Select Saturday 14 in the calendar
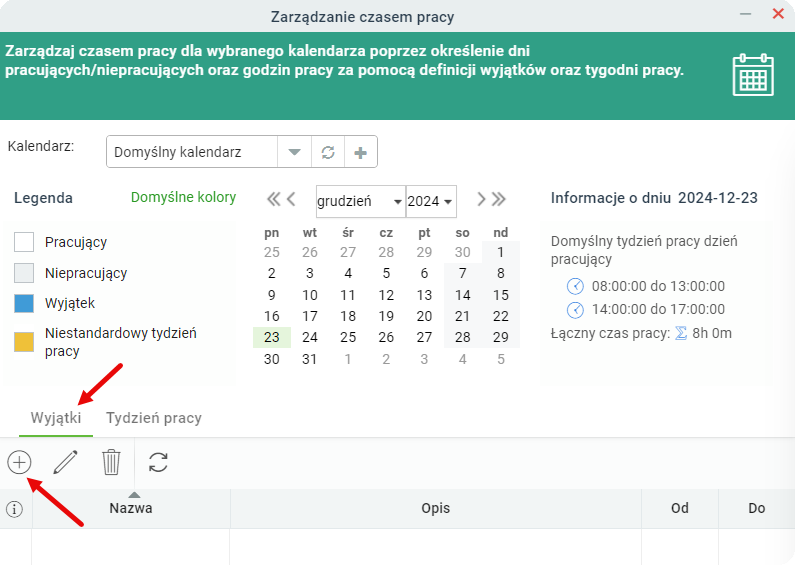This screenshot has height=565, width=795. click(462, 295)
